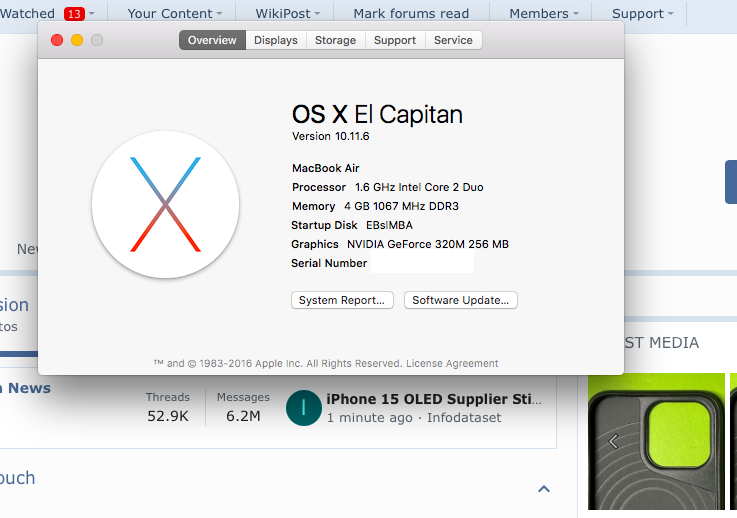The image size is (737, 518).
Task: Click the red 13 notification badge
Action: point(74,14)
